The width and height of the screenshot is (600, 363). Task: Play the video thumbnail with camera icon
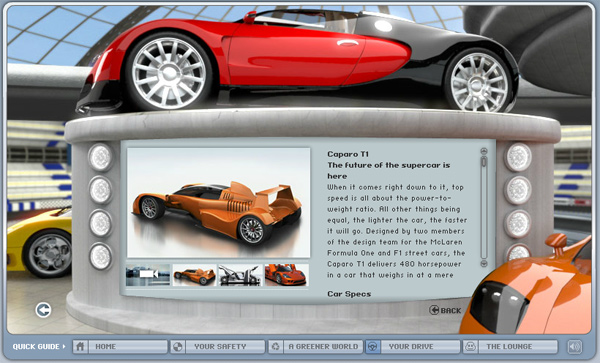(148, 275)
